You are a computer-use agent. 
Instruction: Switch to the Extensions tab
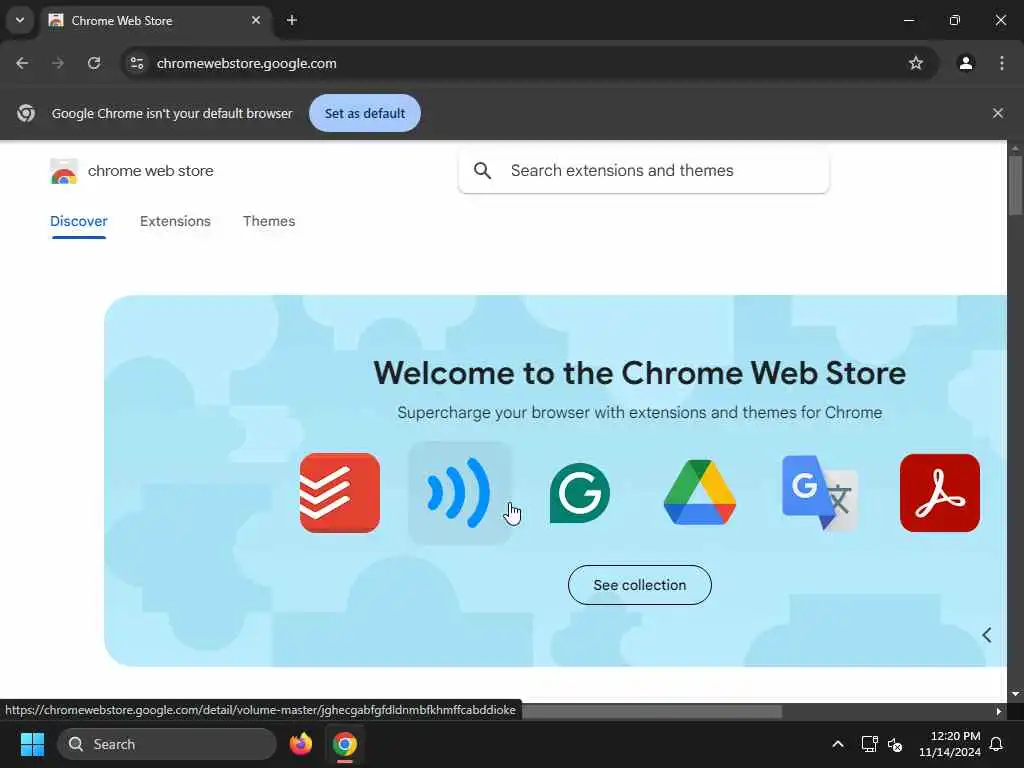tap(175, 221)
